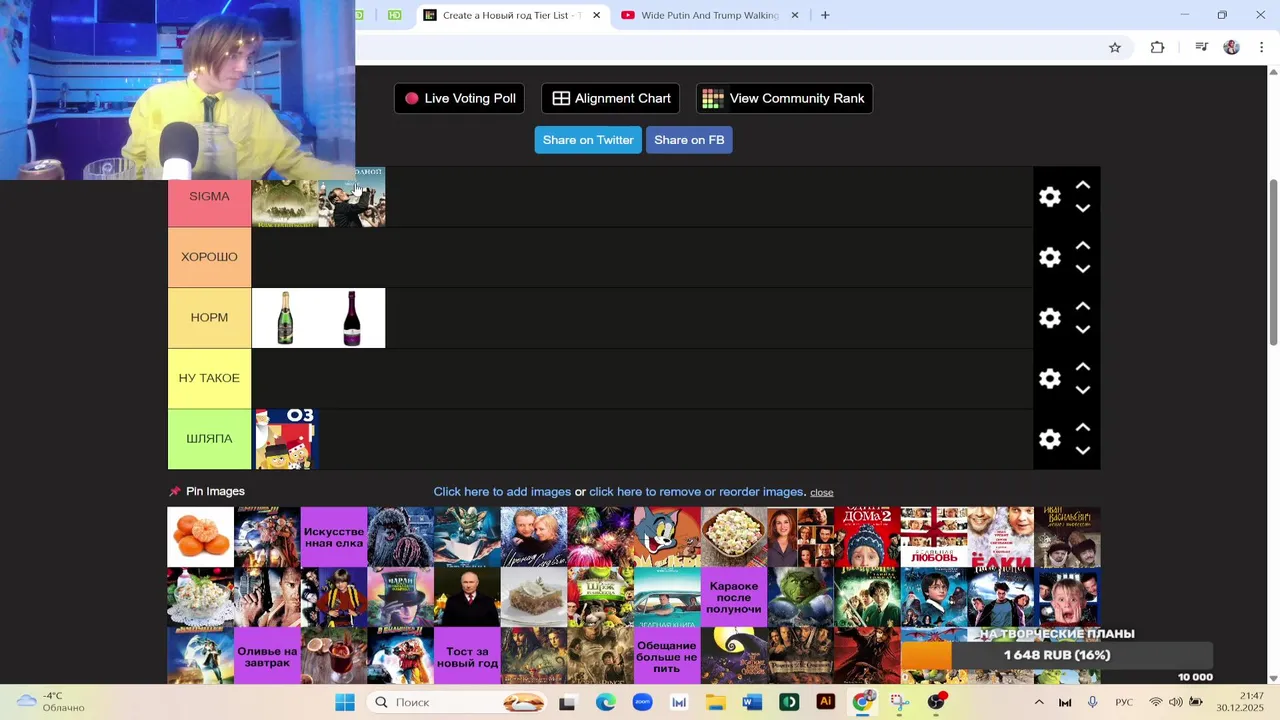Select the Grinch image
The height and width of the screenshot is (720, 1280).
(800, 597)
